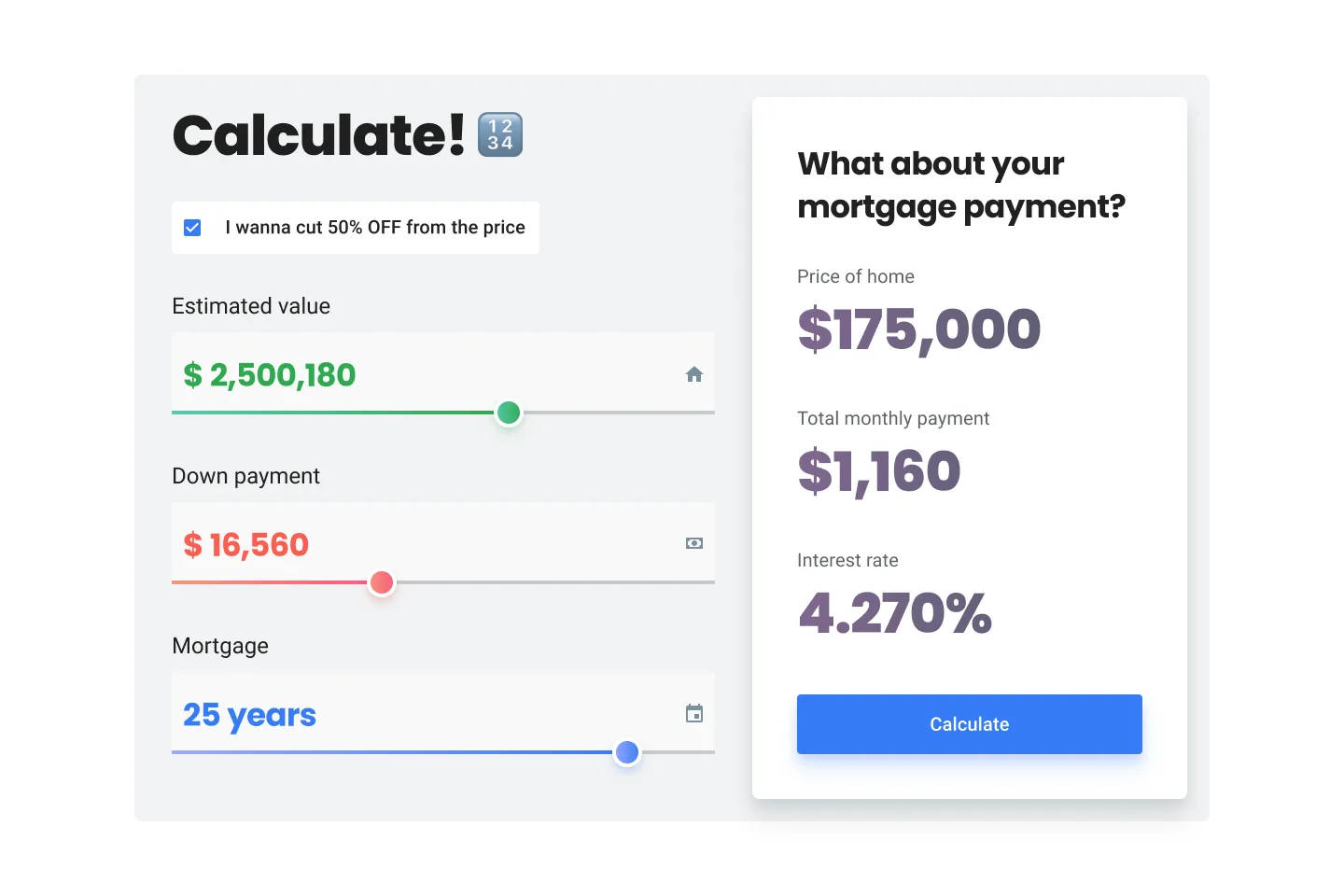This screenshot has height=896, width=1344.
Task: Click the $1,160 total monthly payment value
Action: (x=879, y=471)
